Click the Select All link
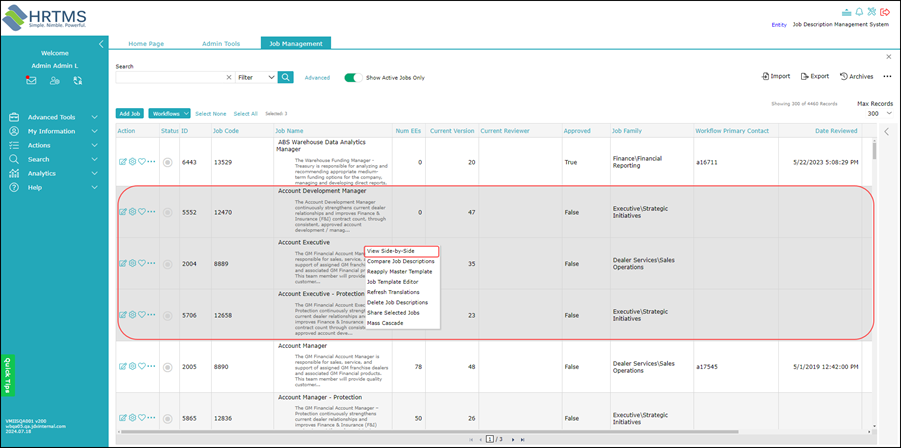Image resolution: width=901 pixels, height=448 pixels. (245, 114)
